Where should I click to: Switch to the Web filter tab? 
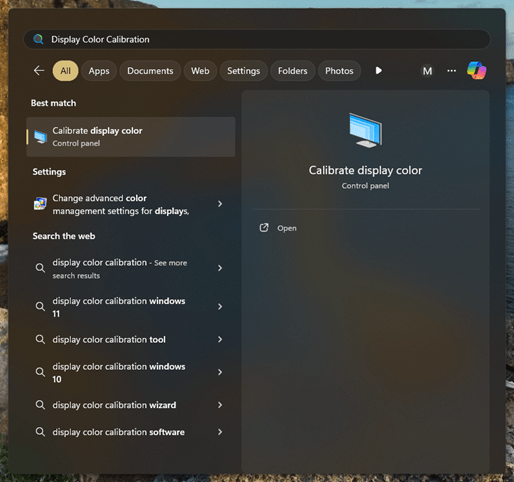tap(200, 71)
